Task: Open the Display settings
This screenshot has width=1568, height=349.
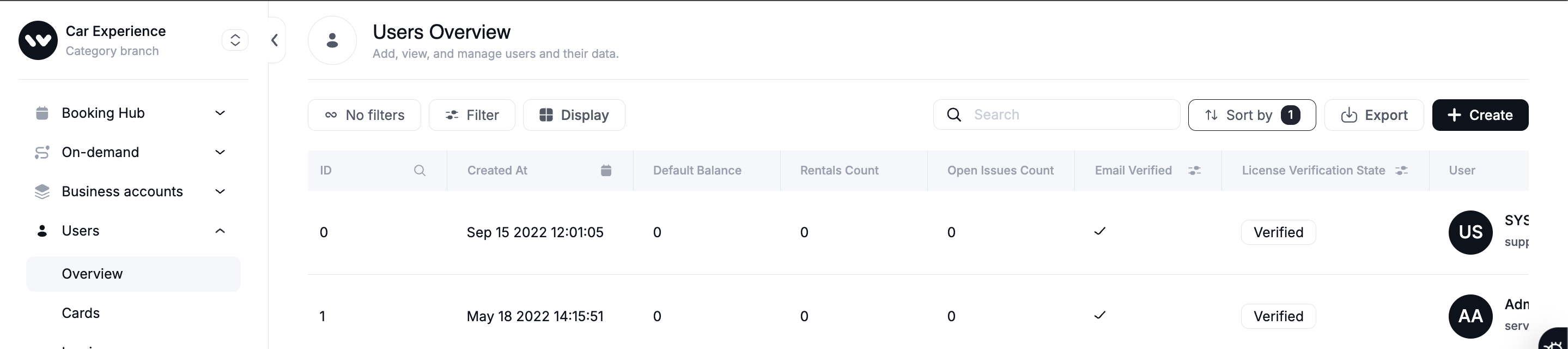Action: 573,115
